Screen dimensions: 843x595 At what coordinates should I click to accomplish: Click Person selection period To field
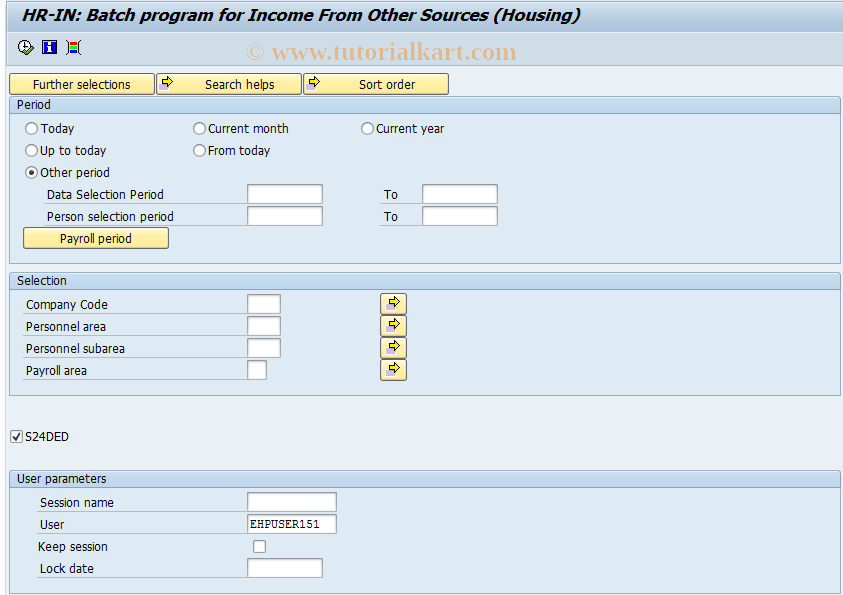pos(460,216)
